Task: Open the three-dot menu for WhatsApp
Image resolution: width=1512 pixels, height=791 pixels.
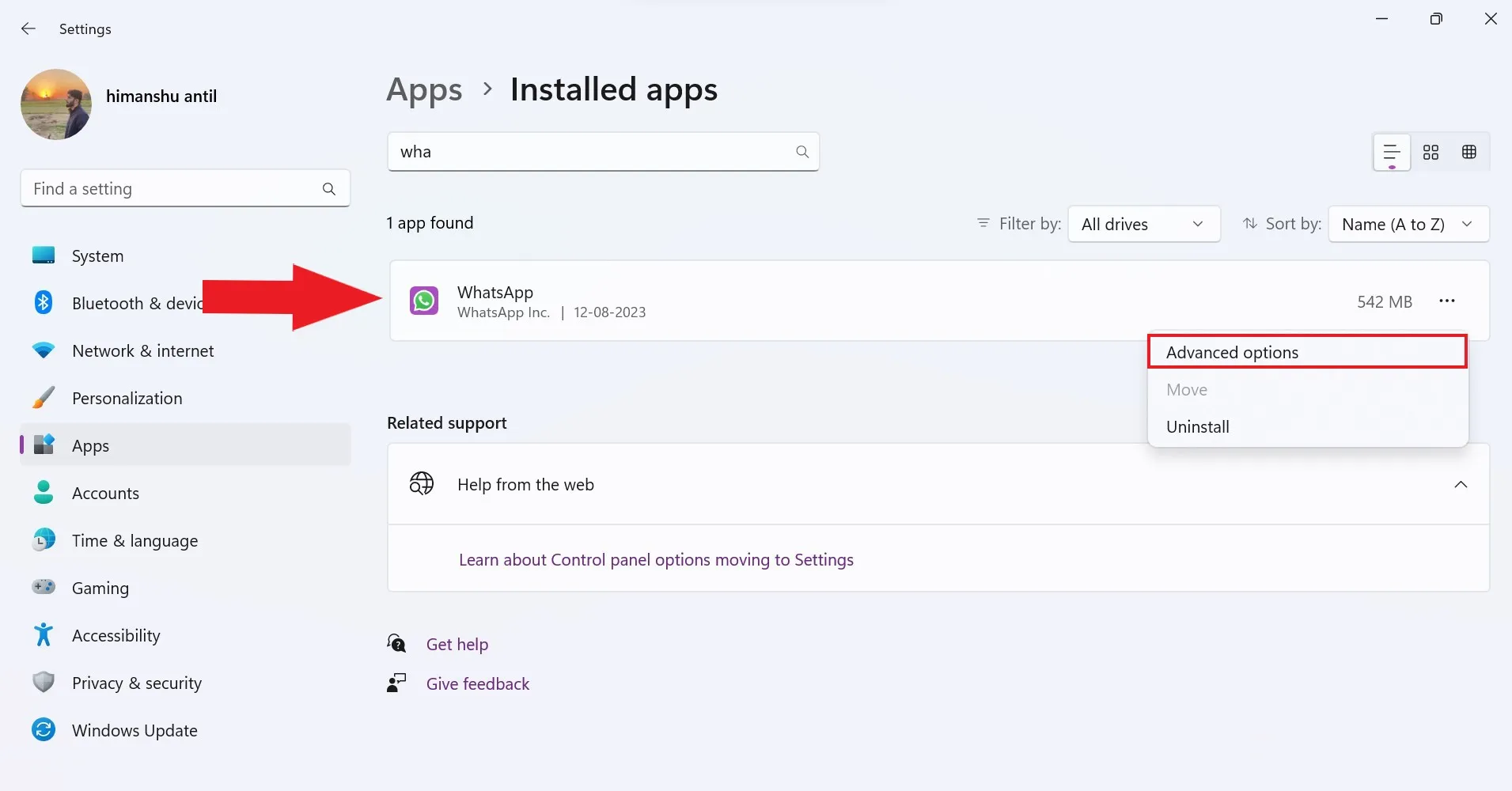Action: (1448, 301)
